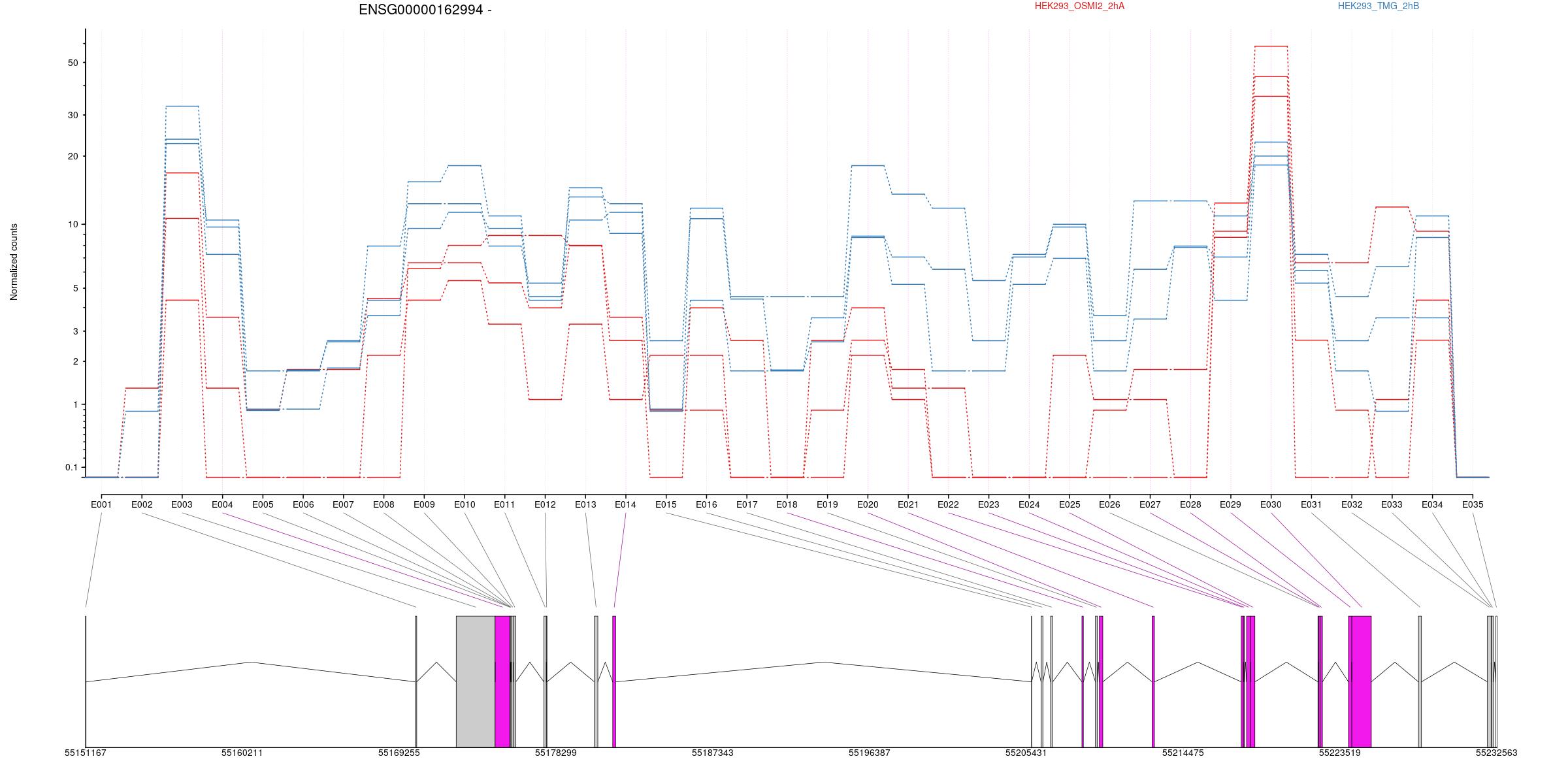Click exon label E014
The width and height of the screenshot is (1568, 784).
[x=625, y=504]
